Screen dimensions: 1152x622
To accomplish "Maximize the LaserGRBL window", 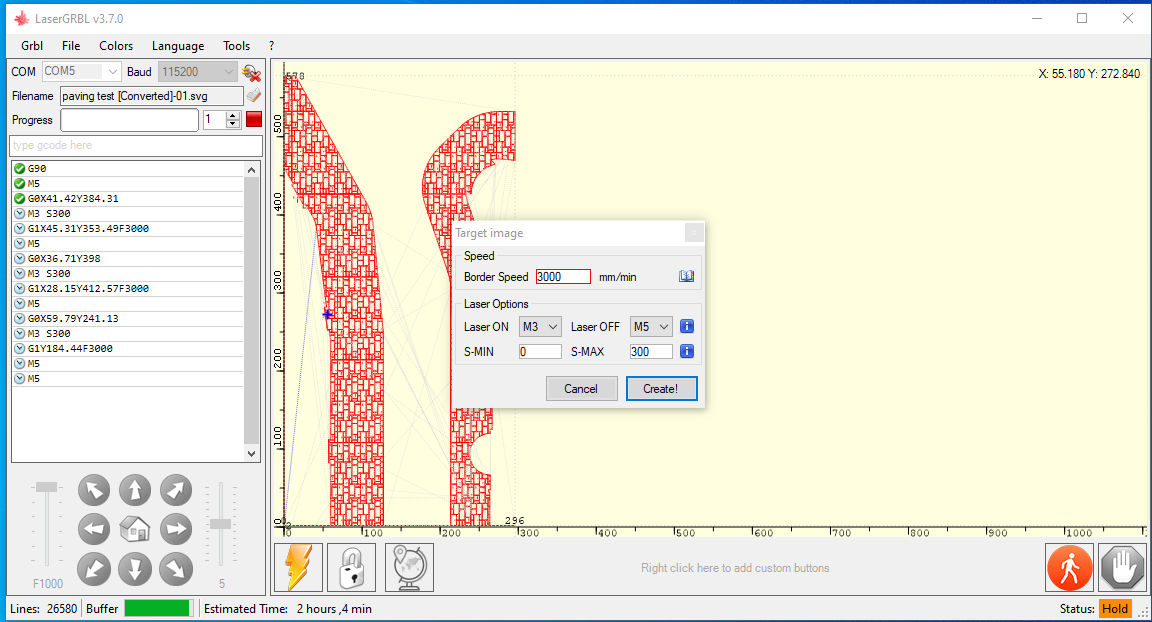I will [x=1082, y=18].
